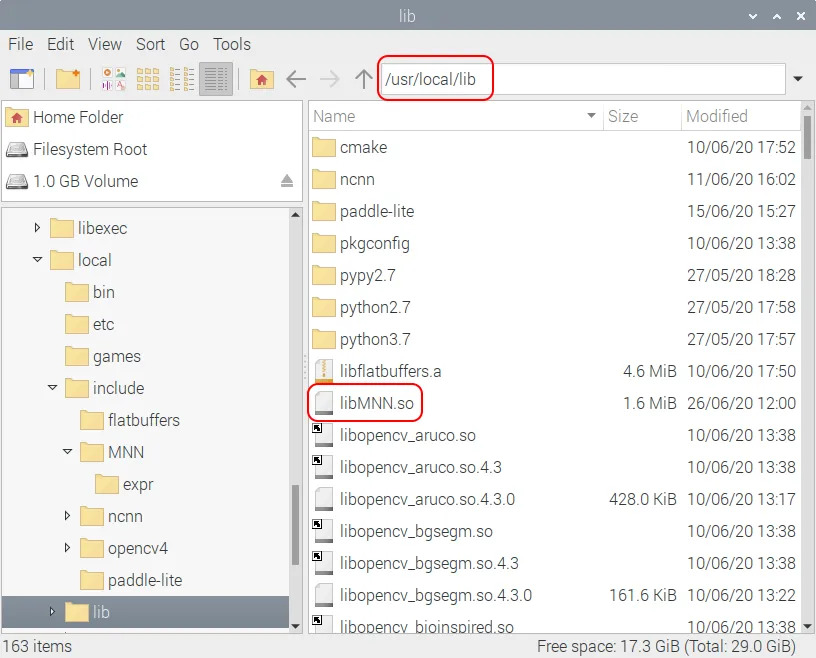Image resolution: width=816 pixels, height=658 pixels.
Task: Go to home folder via toolbar icon
Action: 262,79
